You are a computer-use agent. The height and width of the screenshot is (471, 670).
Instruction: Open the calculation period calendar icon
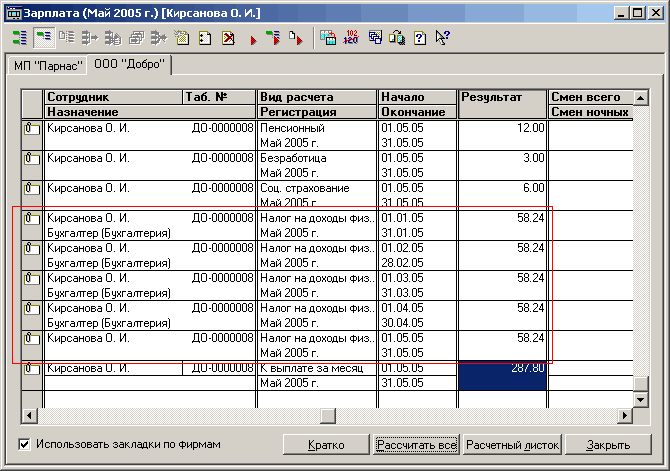coord(328,38)
